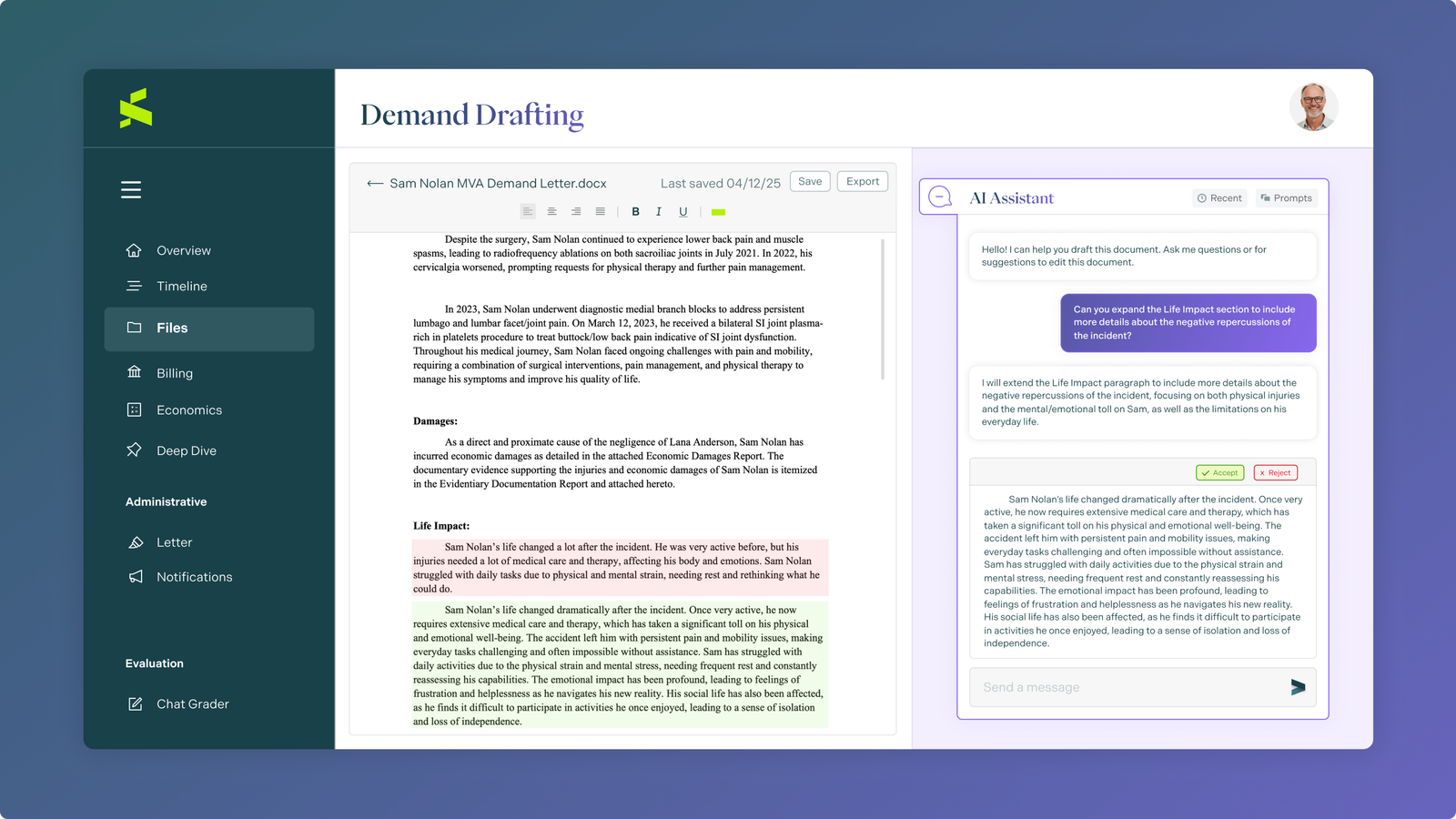The width and height of the screenshot is (1456, 819).
Task: Open Notifications from the sidebar
Action: (193, 577)
